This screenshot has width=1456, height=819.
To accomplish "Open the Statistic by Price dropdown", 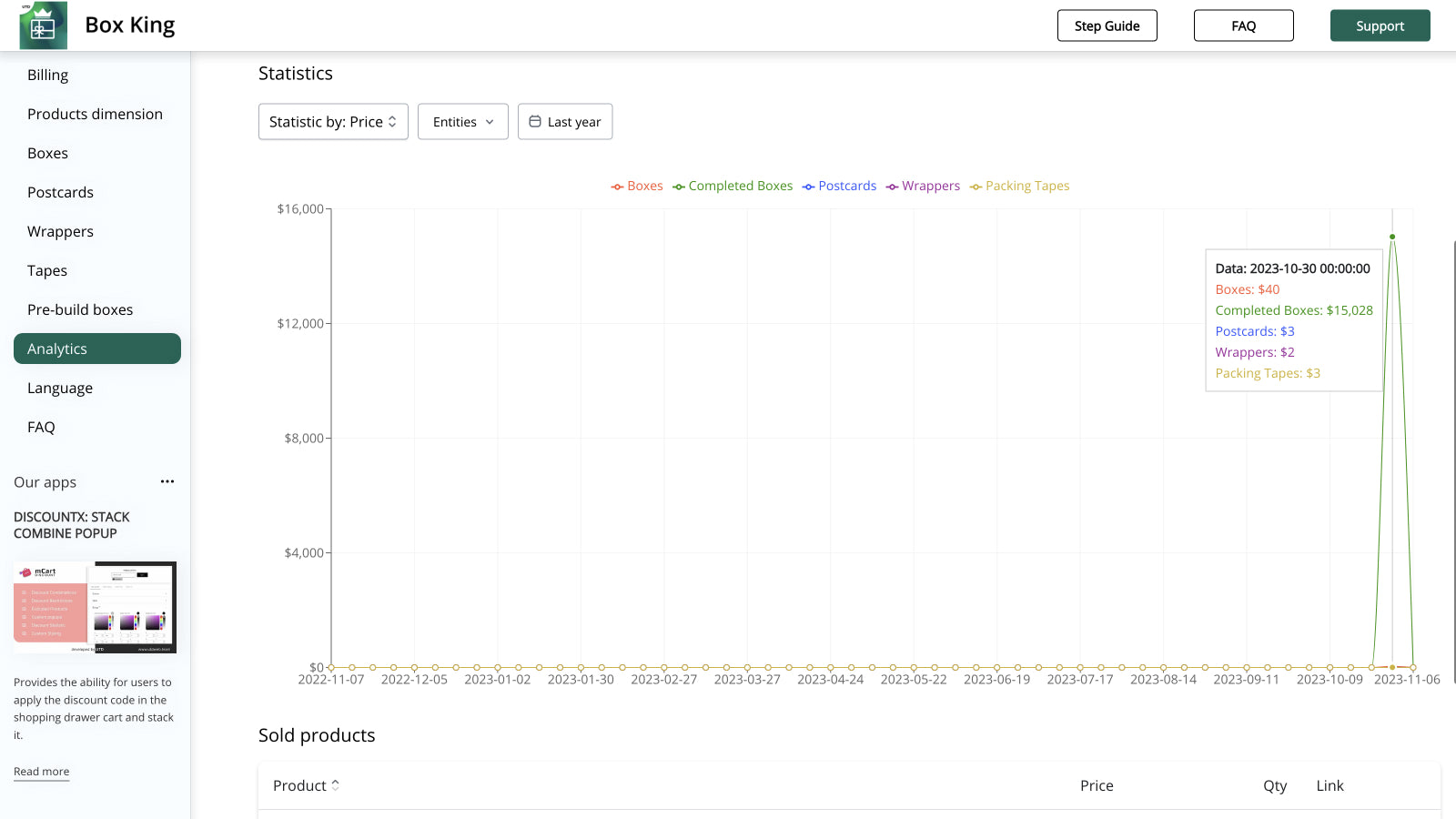I will point(333,121).
